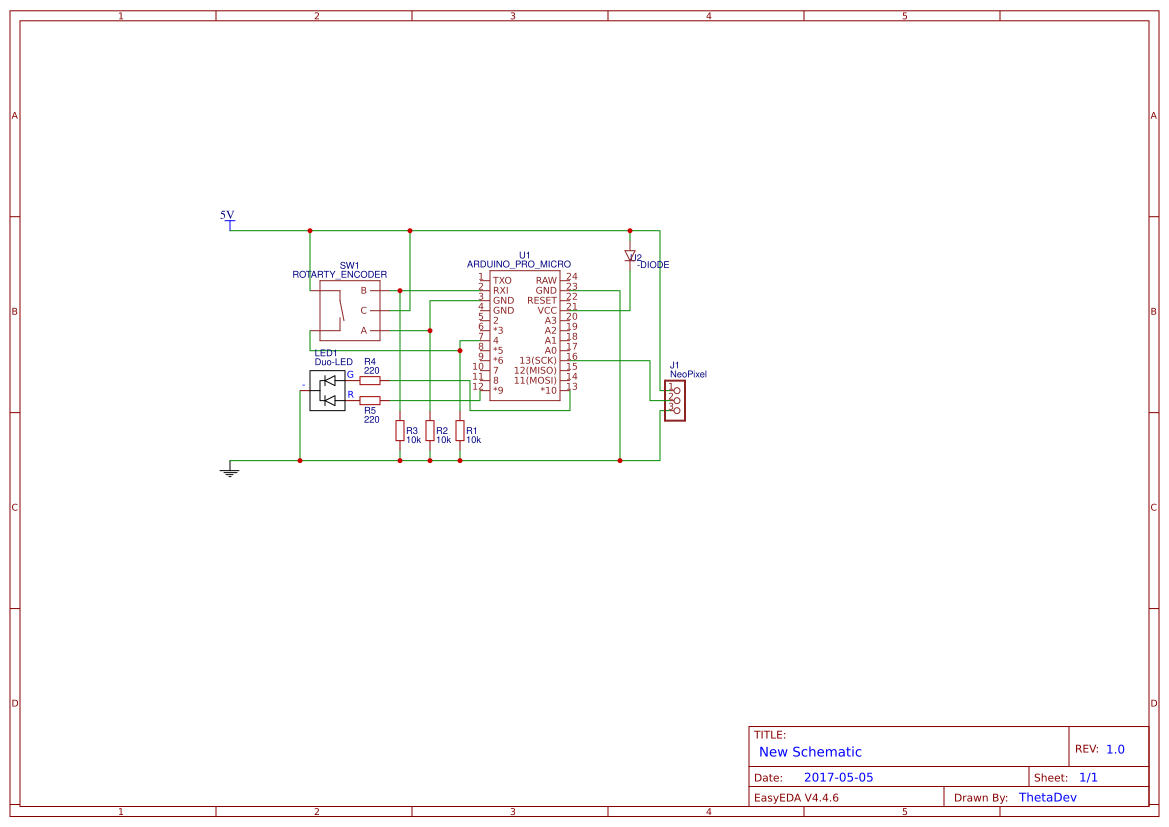Click the R pin label on Duo-LED

point(350,394)
